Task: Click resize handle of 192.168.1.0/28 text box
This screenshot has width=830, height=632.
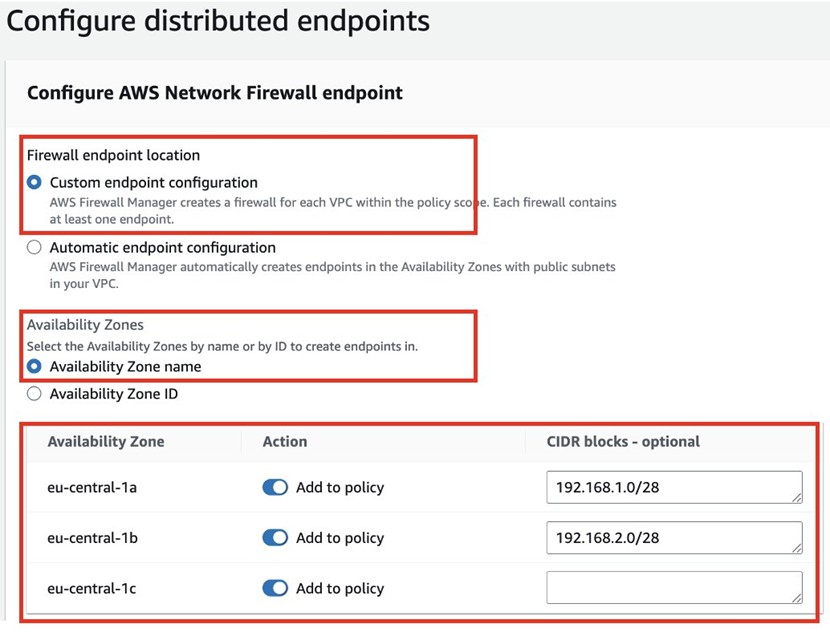Action: click(x=797, y=497)
